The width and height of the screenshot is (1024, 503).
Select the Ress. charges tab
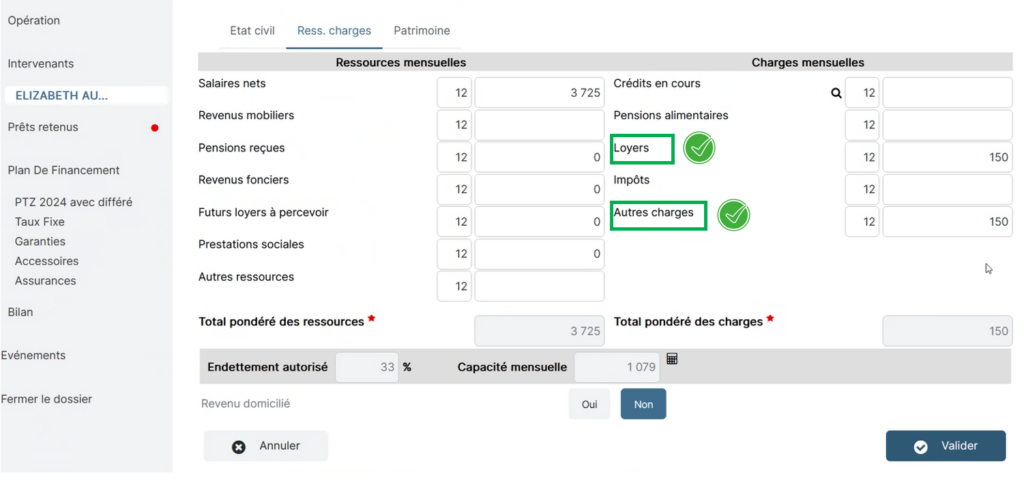tap(334, 31)
